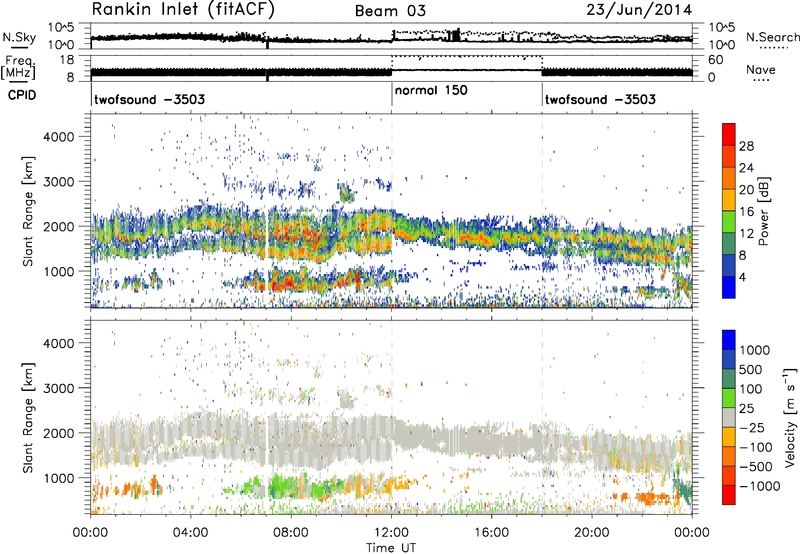The height and width of the screenshot is (554, 800).
Task: Click the '12:00' time axis tick label
Action: tap(391, 533)
